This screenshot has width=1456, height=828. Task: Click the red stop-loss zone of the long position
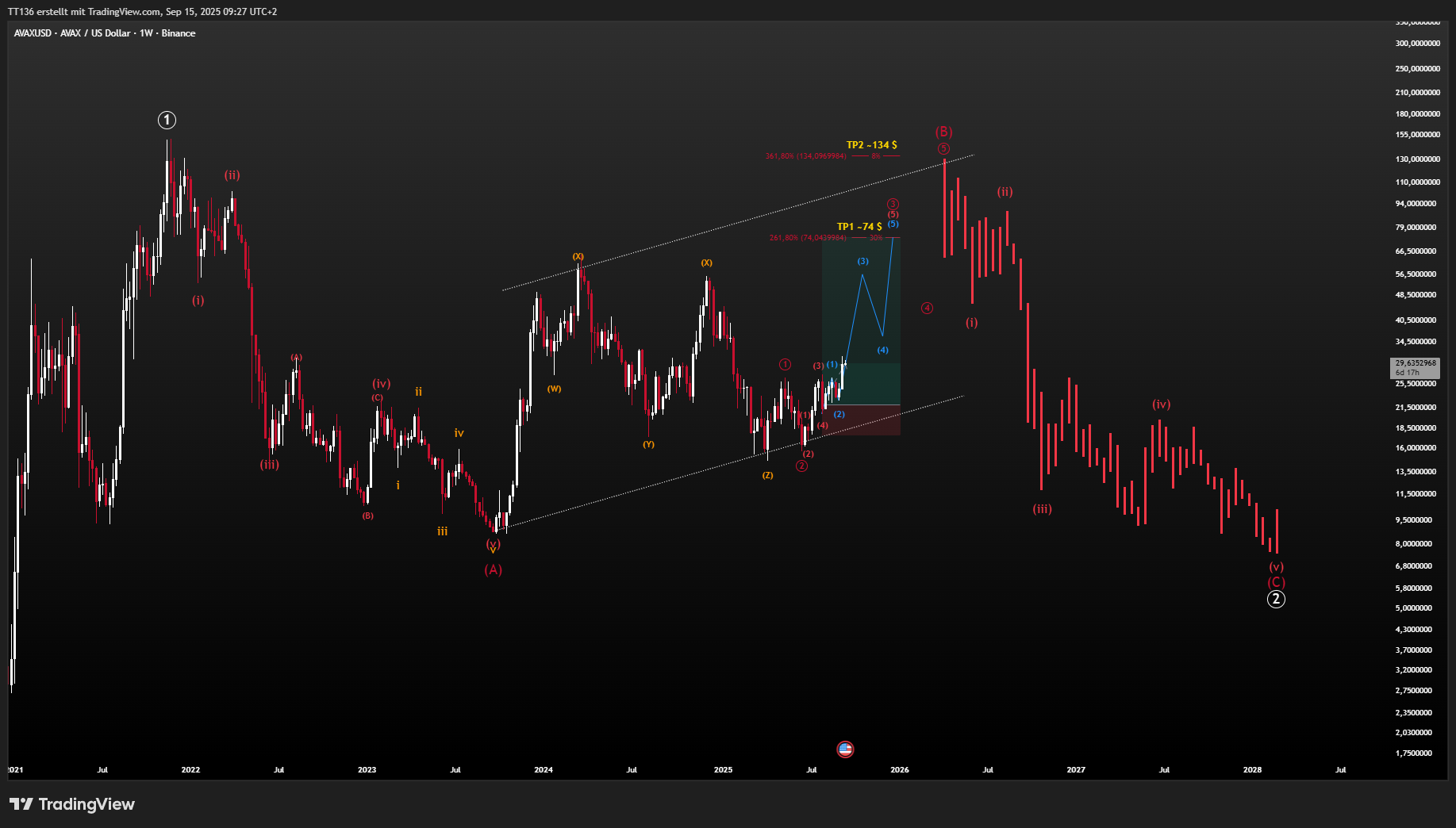861,420
